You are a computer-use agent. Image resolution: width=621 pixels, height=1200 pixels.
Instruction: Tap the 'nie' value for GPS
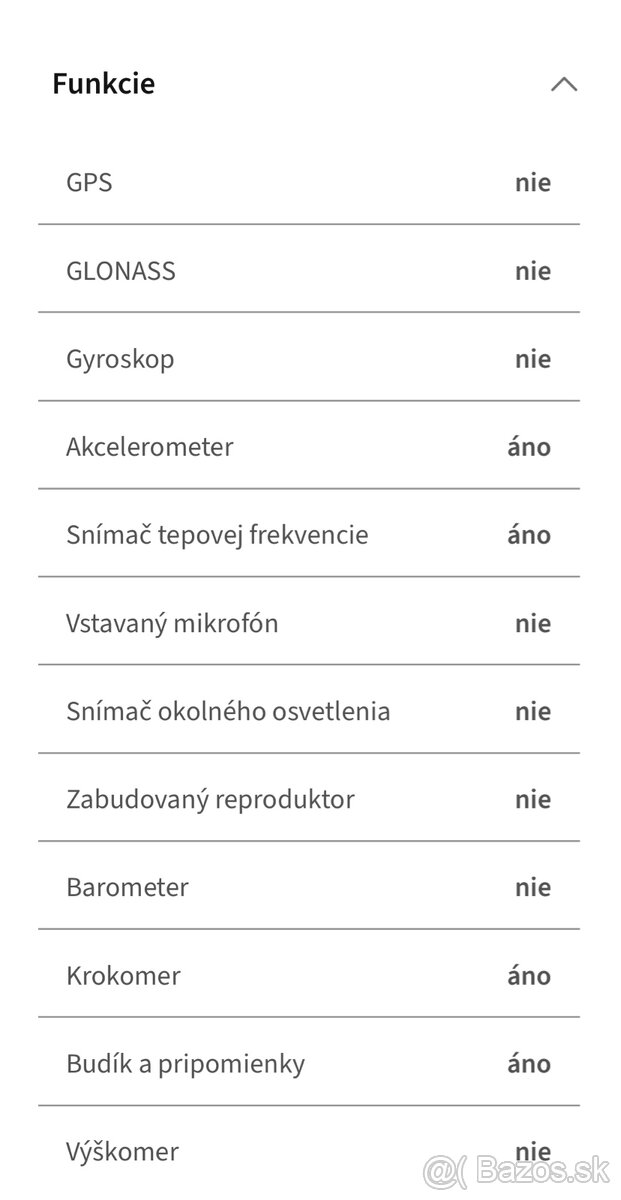(x=533, y=183)
